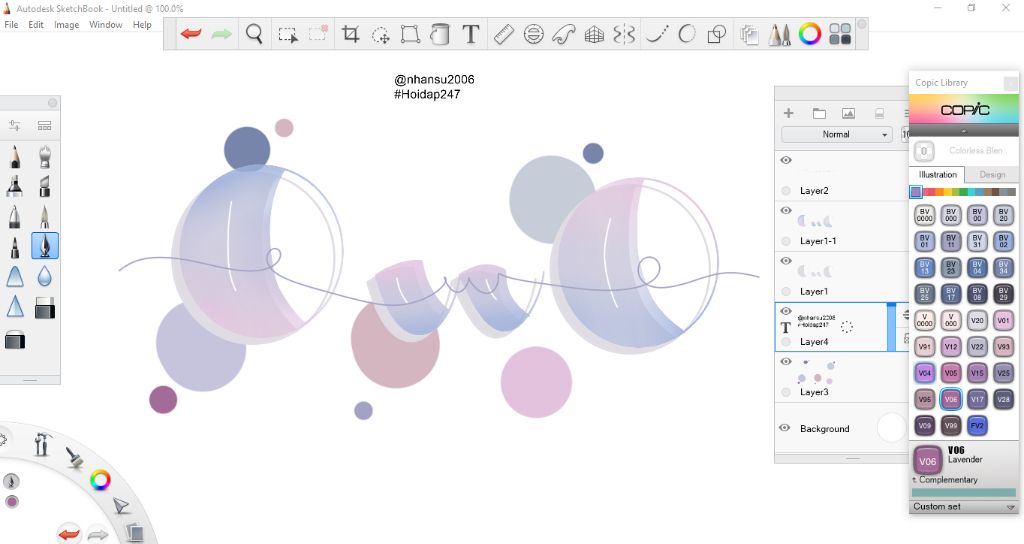Open the Image menu
The width and height of the screenshot is (1024, 544).
tap(67, 25)
